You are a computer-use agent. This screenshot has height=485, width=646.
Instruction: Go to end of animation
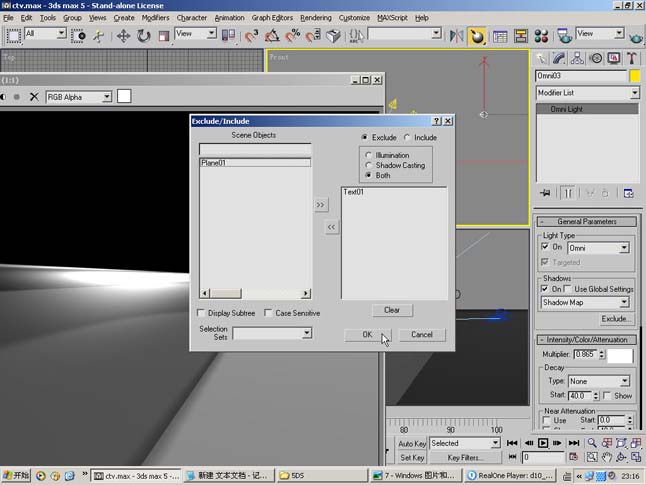(x=573, y=443)
